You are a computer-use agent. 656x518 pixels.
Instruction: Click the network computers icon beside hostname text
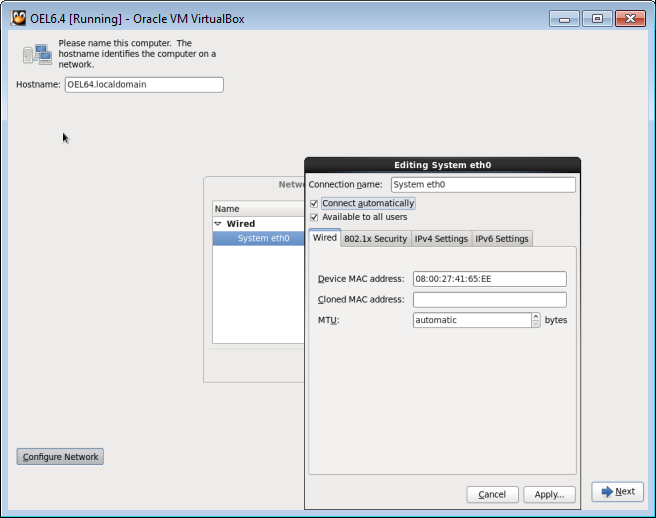(37, 54)
